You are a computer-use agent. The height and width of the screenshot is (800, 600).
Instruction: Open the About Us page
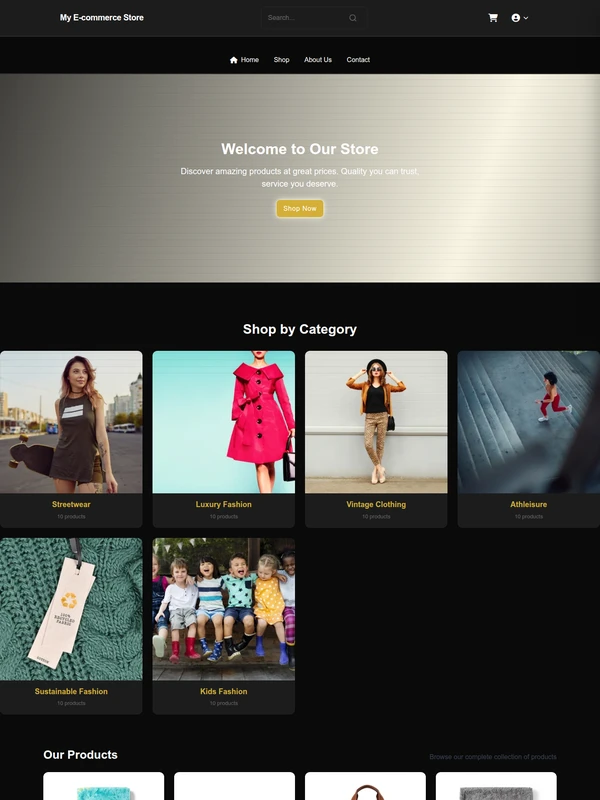point(318,60)
